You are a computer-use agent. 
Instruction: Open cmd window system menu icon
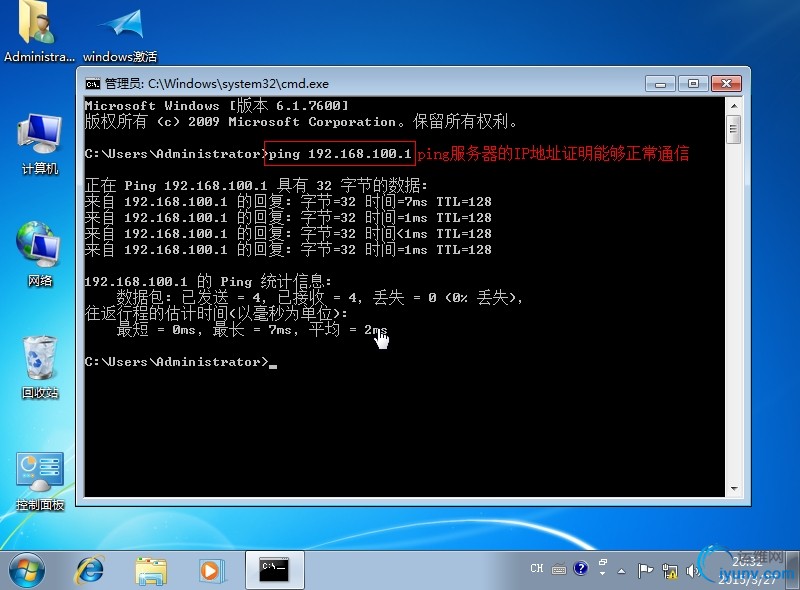(92, 84)
